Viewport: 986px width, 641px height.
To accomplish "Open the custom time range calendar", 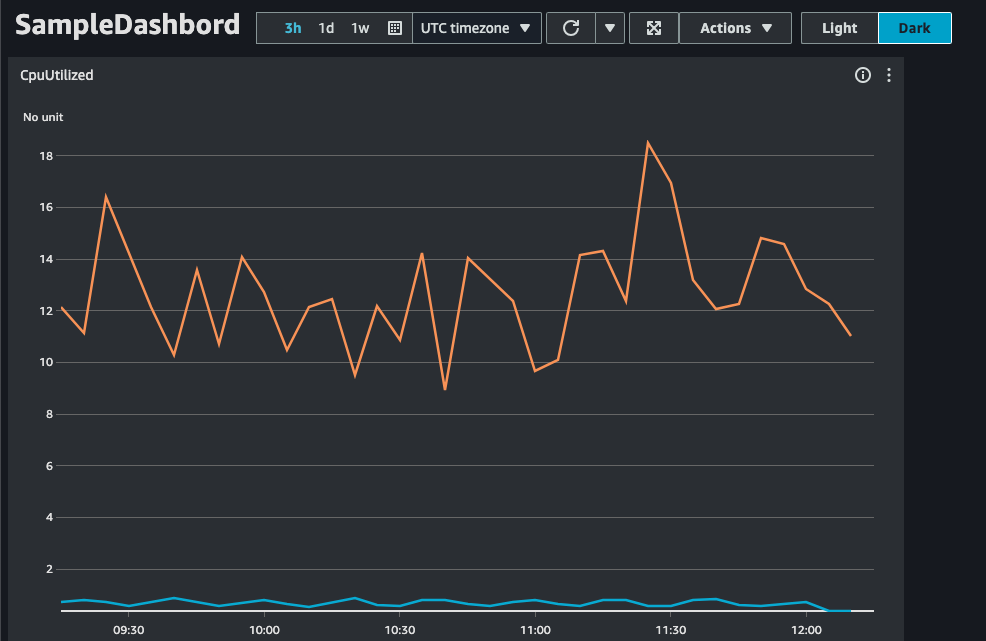I will coord(395,28).
